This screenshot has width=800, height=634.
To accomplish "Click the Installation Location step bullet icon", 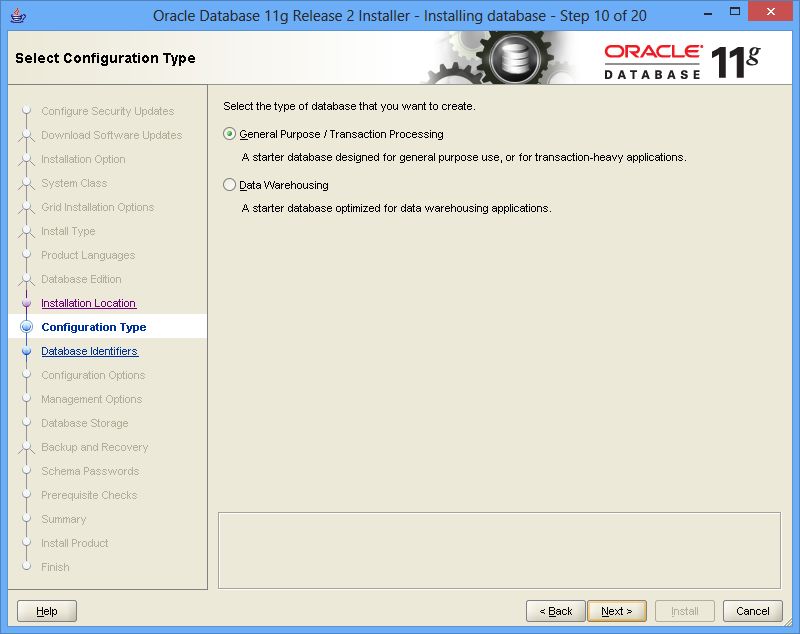I will [x=27, y=303].
